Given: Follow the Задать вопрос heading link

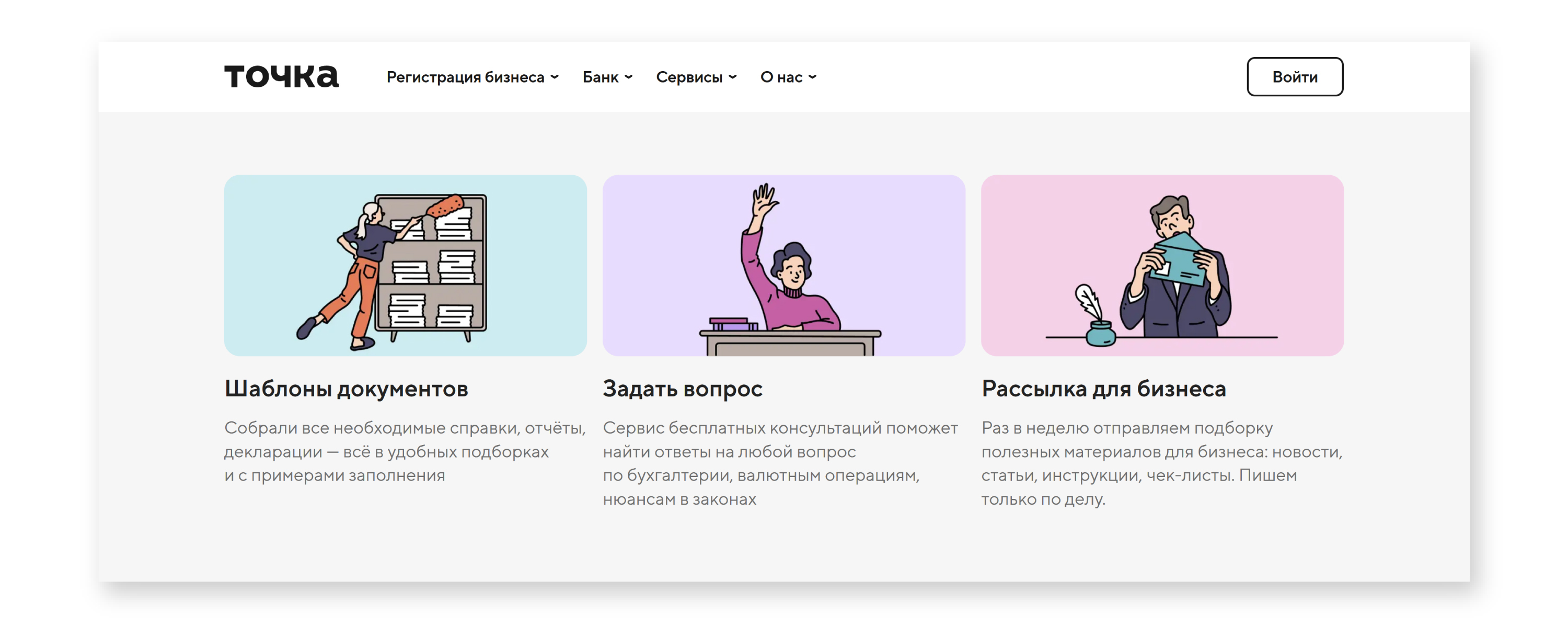Looking at the screenshot, I should (x=683, y=389).
